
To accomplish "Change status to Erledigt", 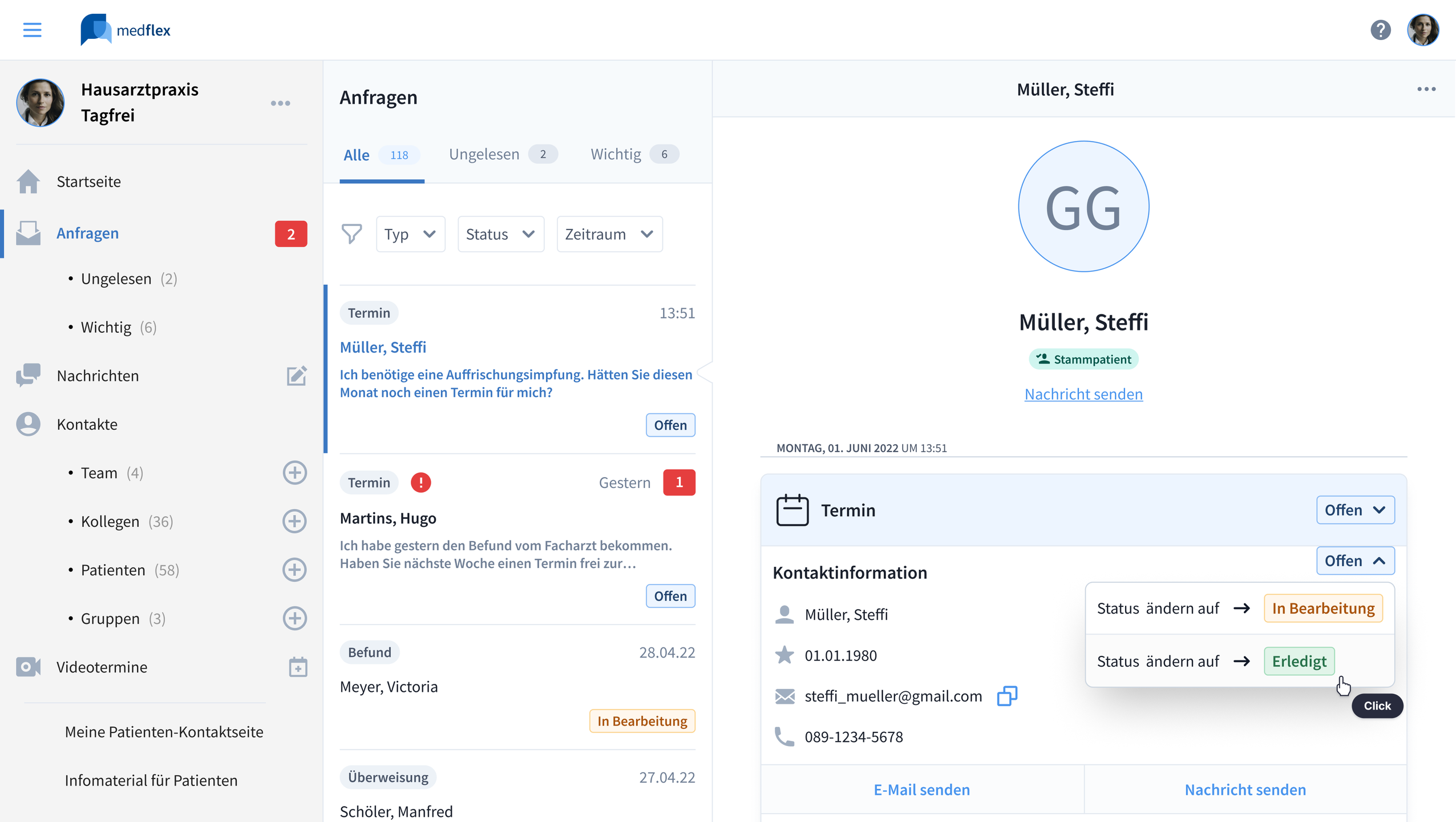I will [x=1299, y=661].
